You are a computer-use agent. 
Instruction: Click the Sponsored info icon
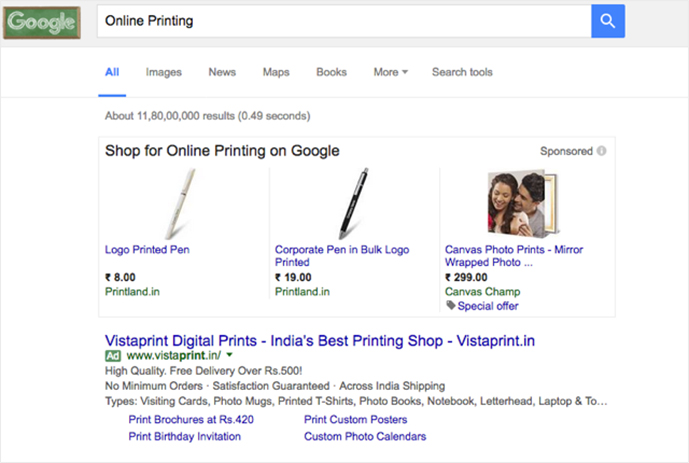click(602, 152)
